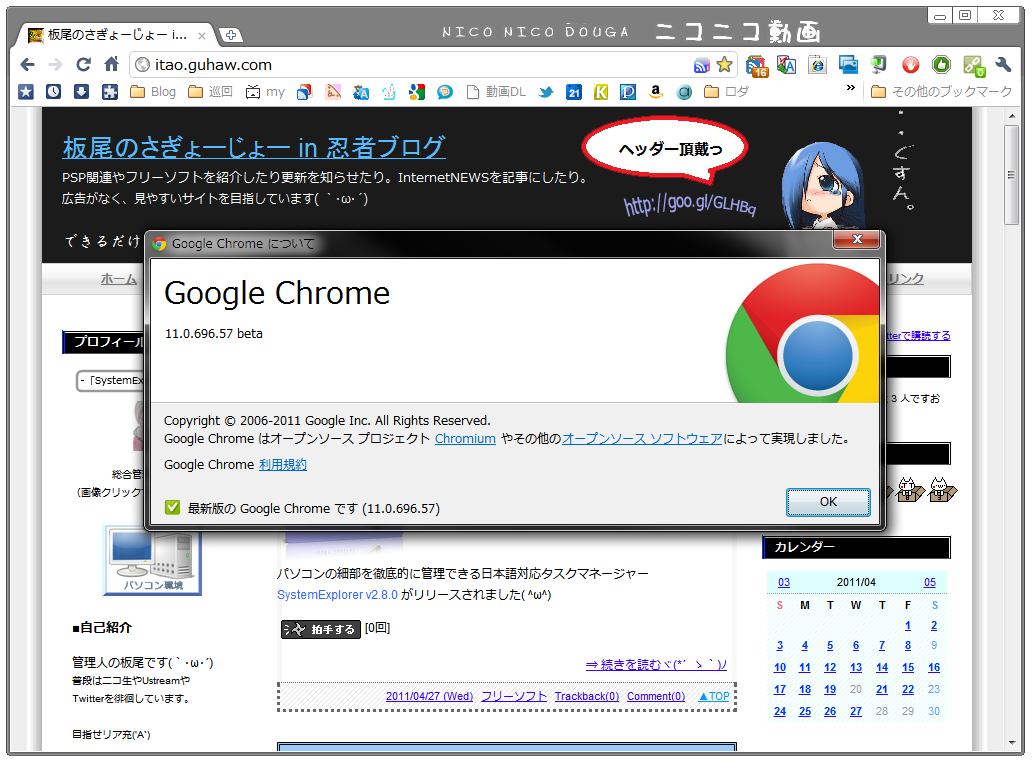Click the 拍手する button
The image size is (1033, 764).
point(320,630)
